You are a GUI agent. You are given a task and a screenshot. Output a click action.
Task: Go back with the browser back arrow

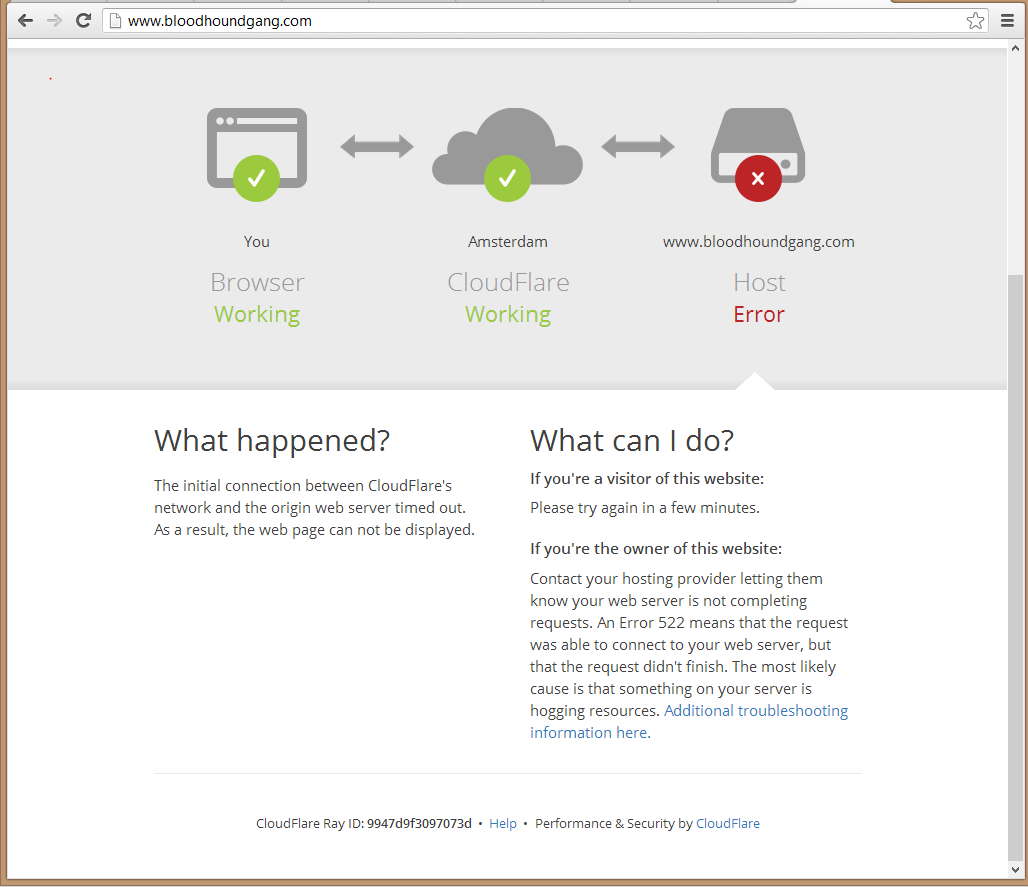pos(26,21)
